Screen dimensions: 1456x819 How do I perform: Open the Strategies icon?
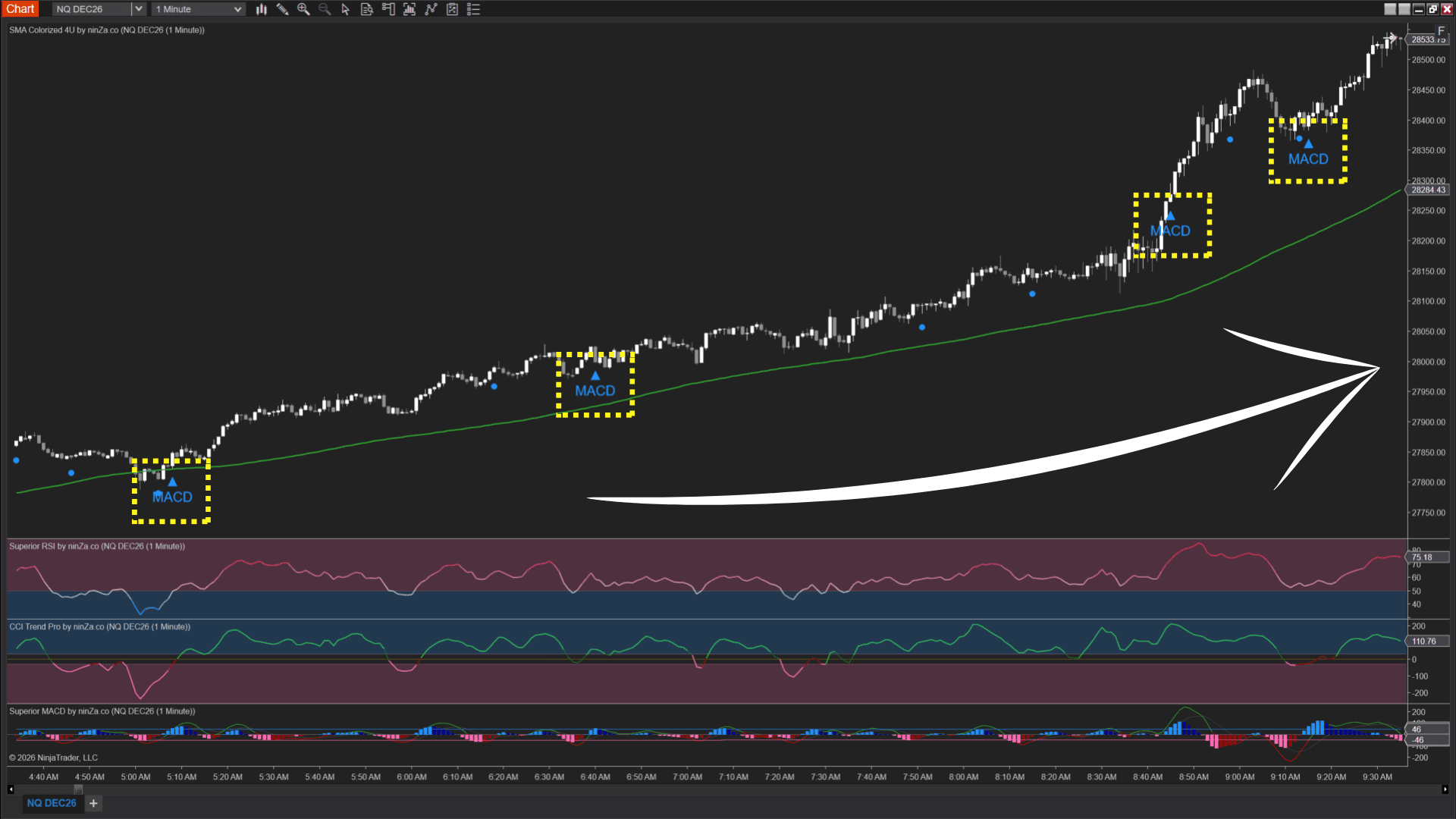pos(452,9)
